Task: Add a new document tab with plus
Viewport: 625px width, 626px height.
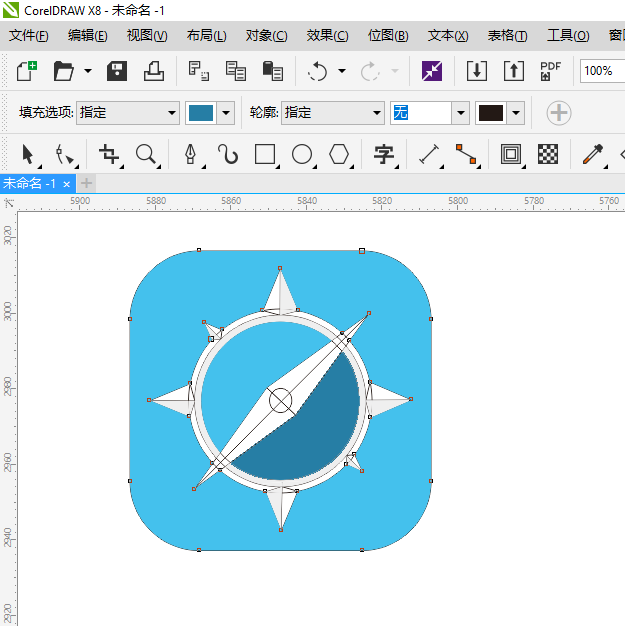Action: click(x=86, y=184)
